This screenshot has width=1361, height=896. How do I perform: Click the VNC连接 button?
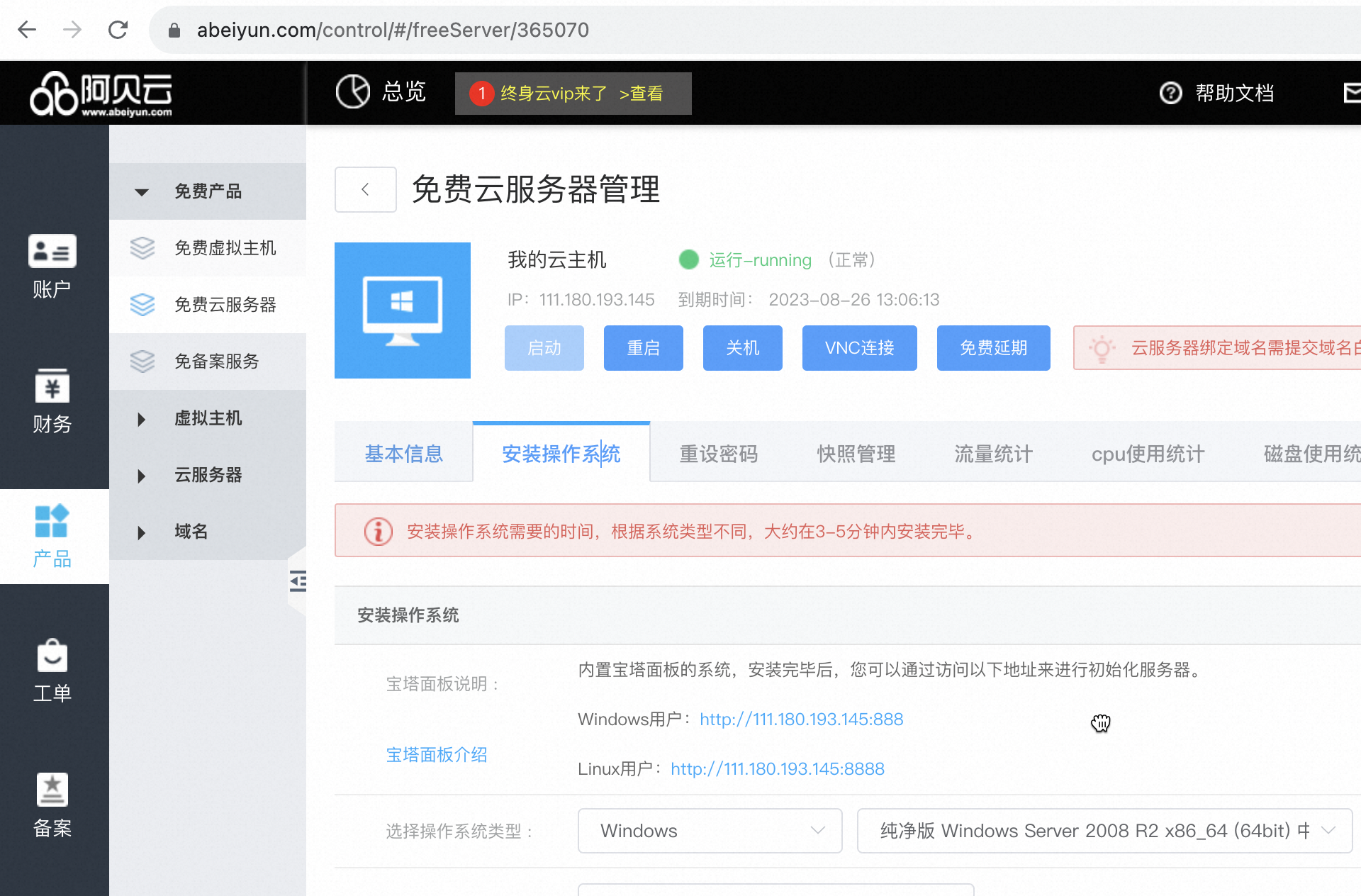(859, 348)
